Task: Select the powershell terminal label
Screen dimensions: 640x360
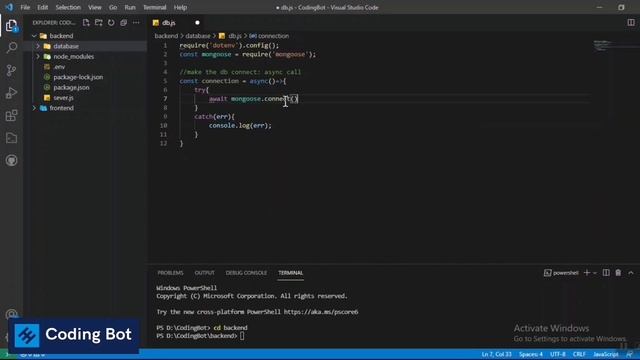Action: point(561,273)
